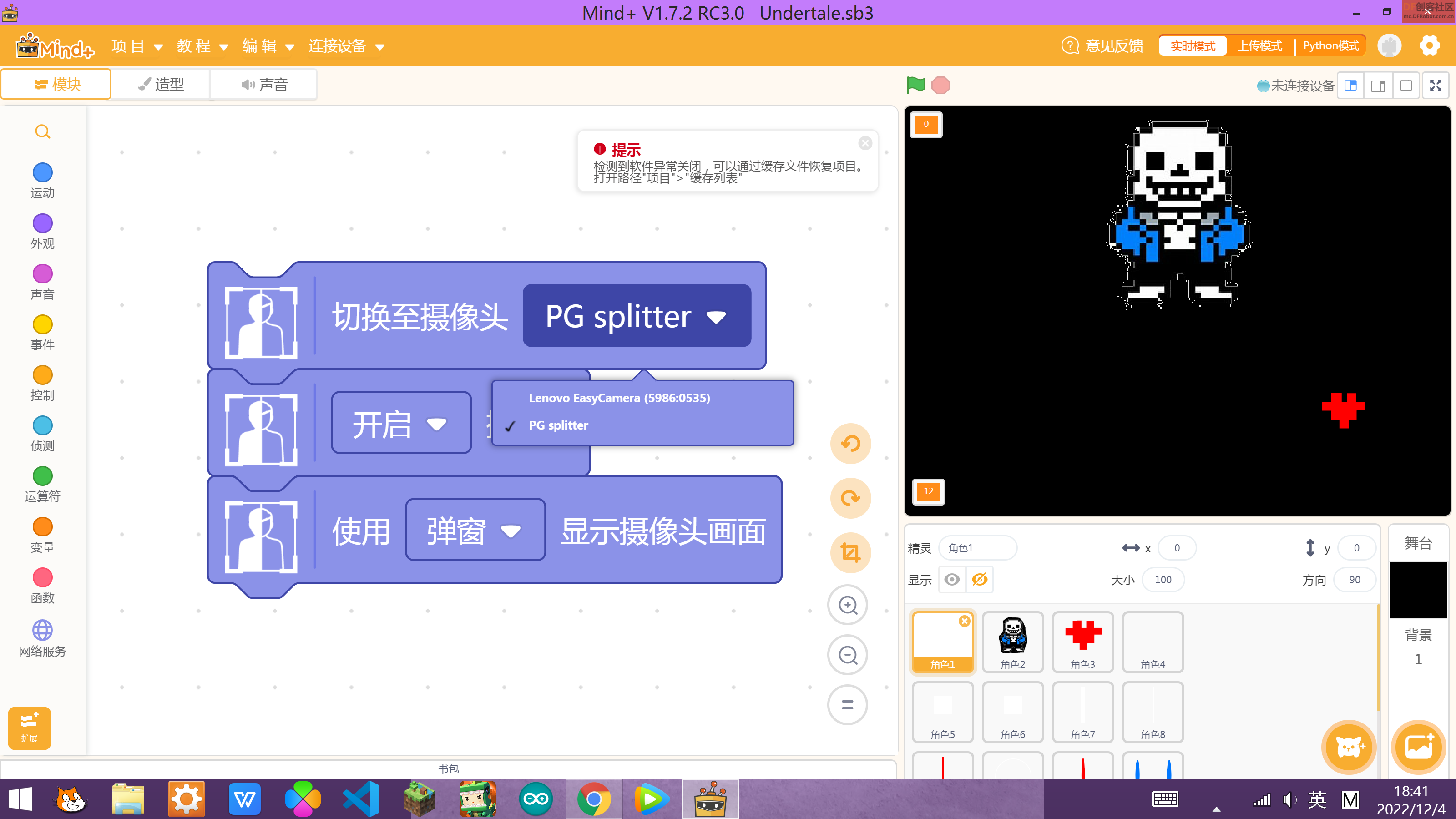
Task: Switch to small stage layout icon
Action: (1351, 86)
